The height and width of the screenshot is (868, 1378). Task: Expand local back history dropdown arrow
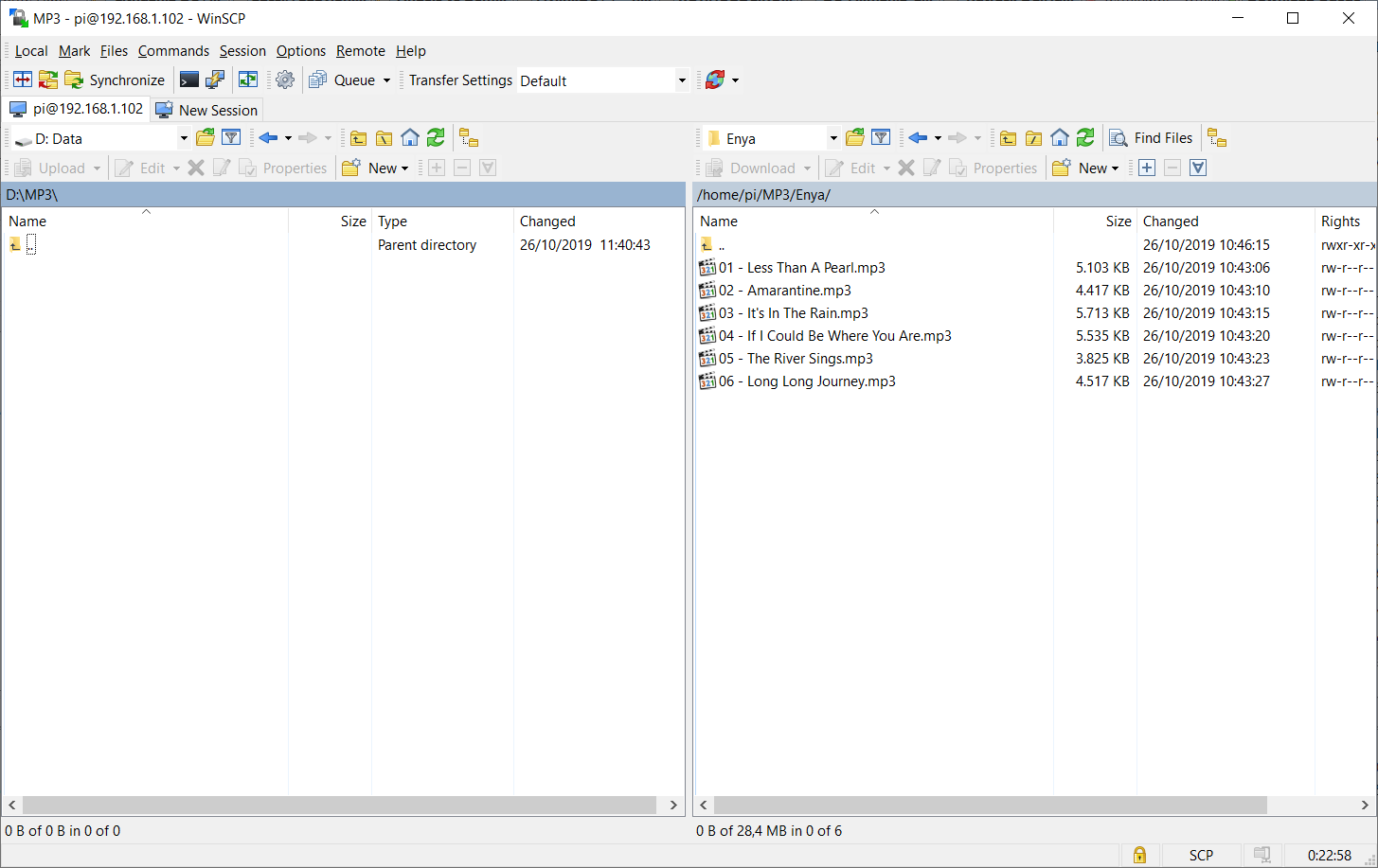(288, 138)
